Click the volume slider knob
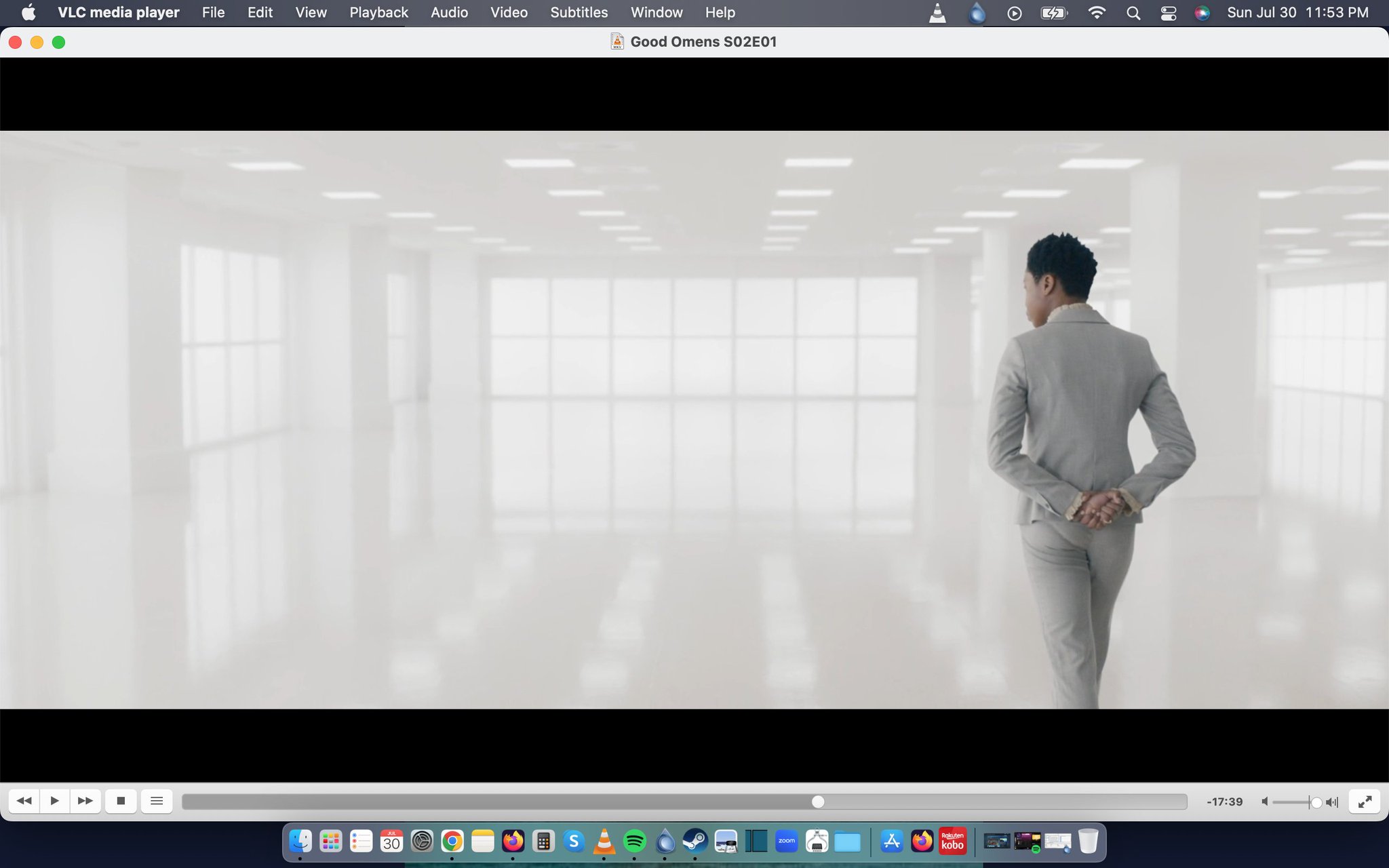The width and height of the screenshot is (1389, 868). click(x=1316, y=802)
